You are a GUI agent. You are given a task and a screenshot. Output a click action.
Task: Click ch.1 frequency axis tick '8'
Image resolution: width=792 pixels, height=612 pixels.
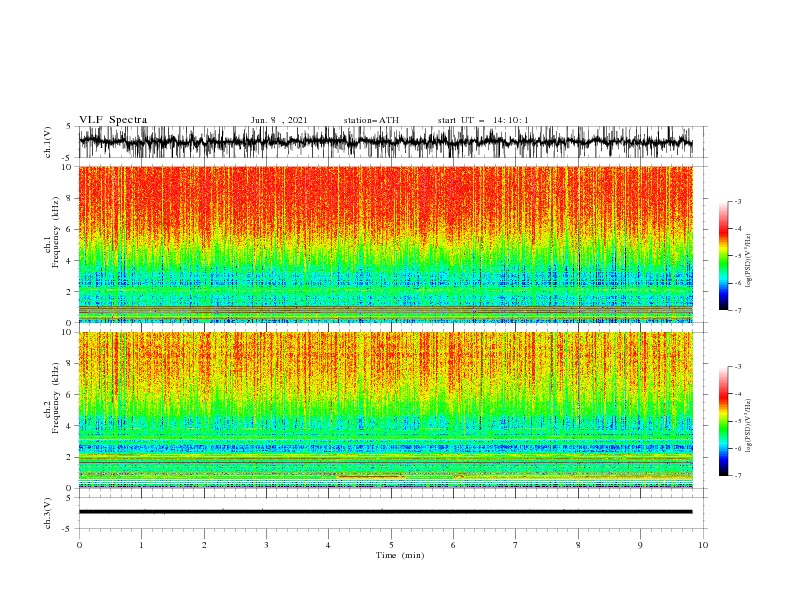[70, 198]
